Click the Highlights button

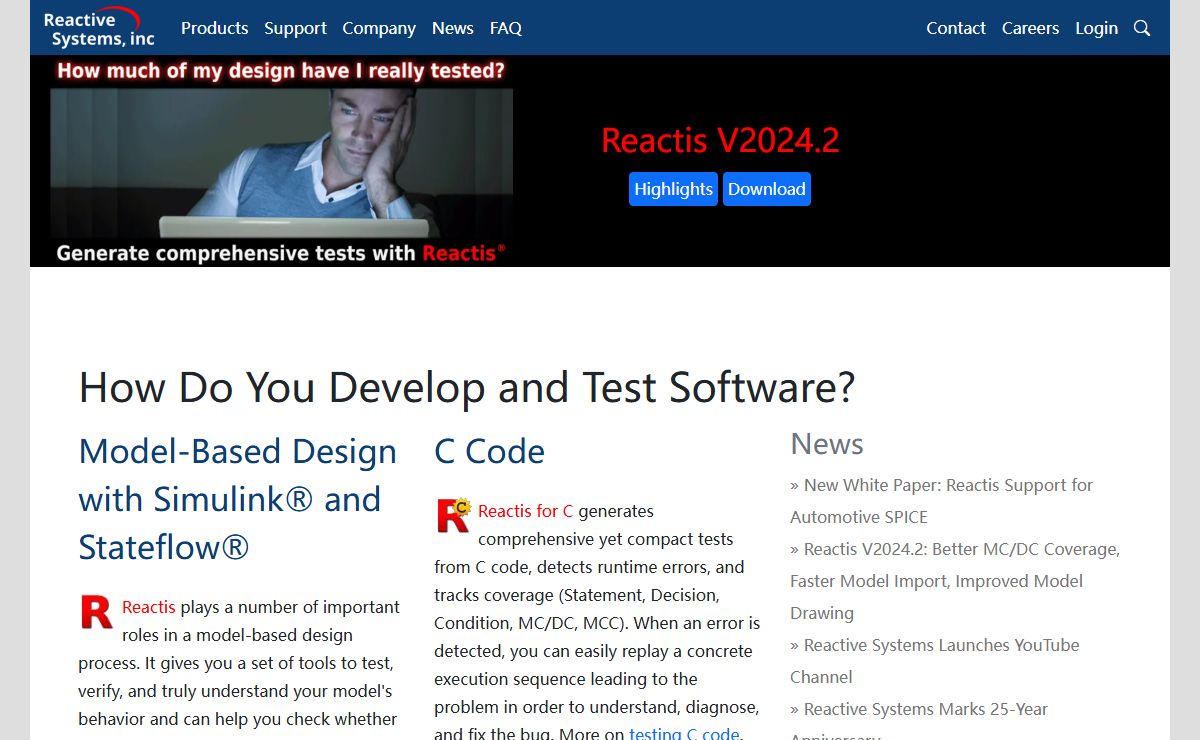tap(673, 189)
